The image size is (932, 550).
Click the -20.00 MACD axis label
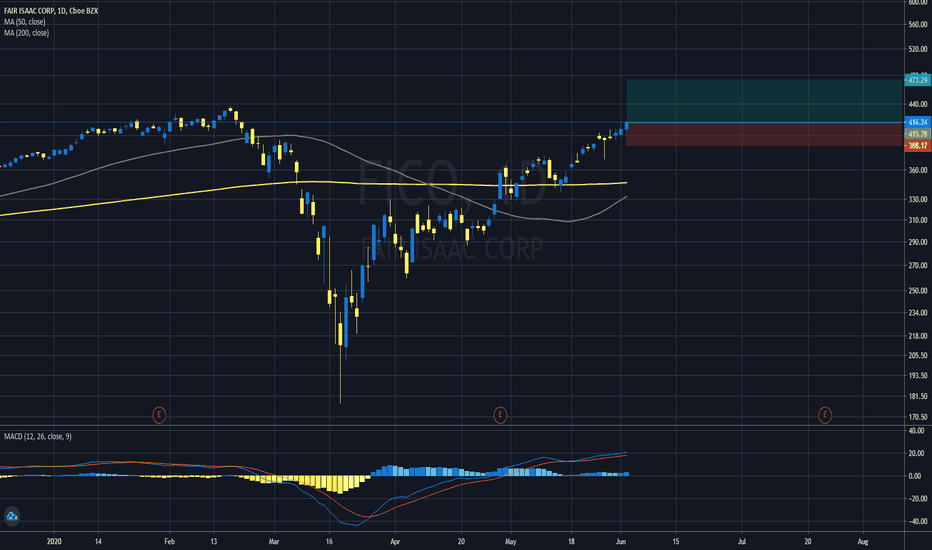click(x=918, y=498)
